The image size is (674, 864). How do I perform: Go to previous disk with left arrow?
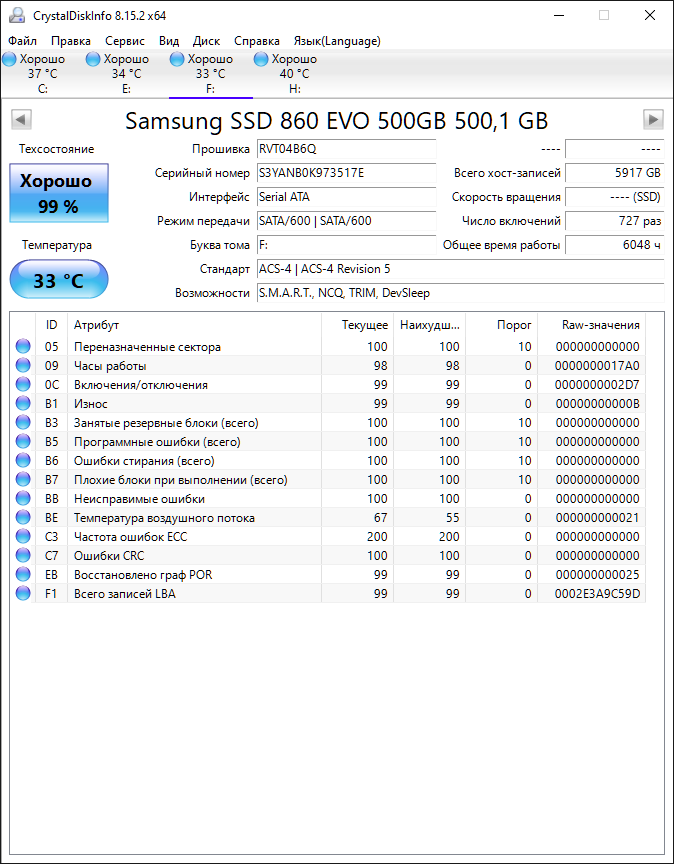click(x=21, y=119)
